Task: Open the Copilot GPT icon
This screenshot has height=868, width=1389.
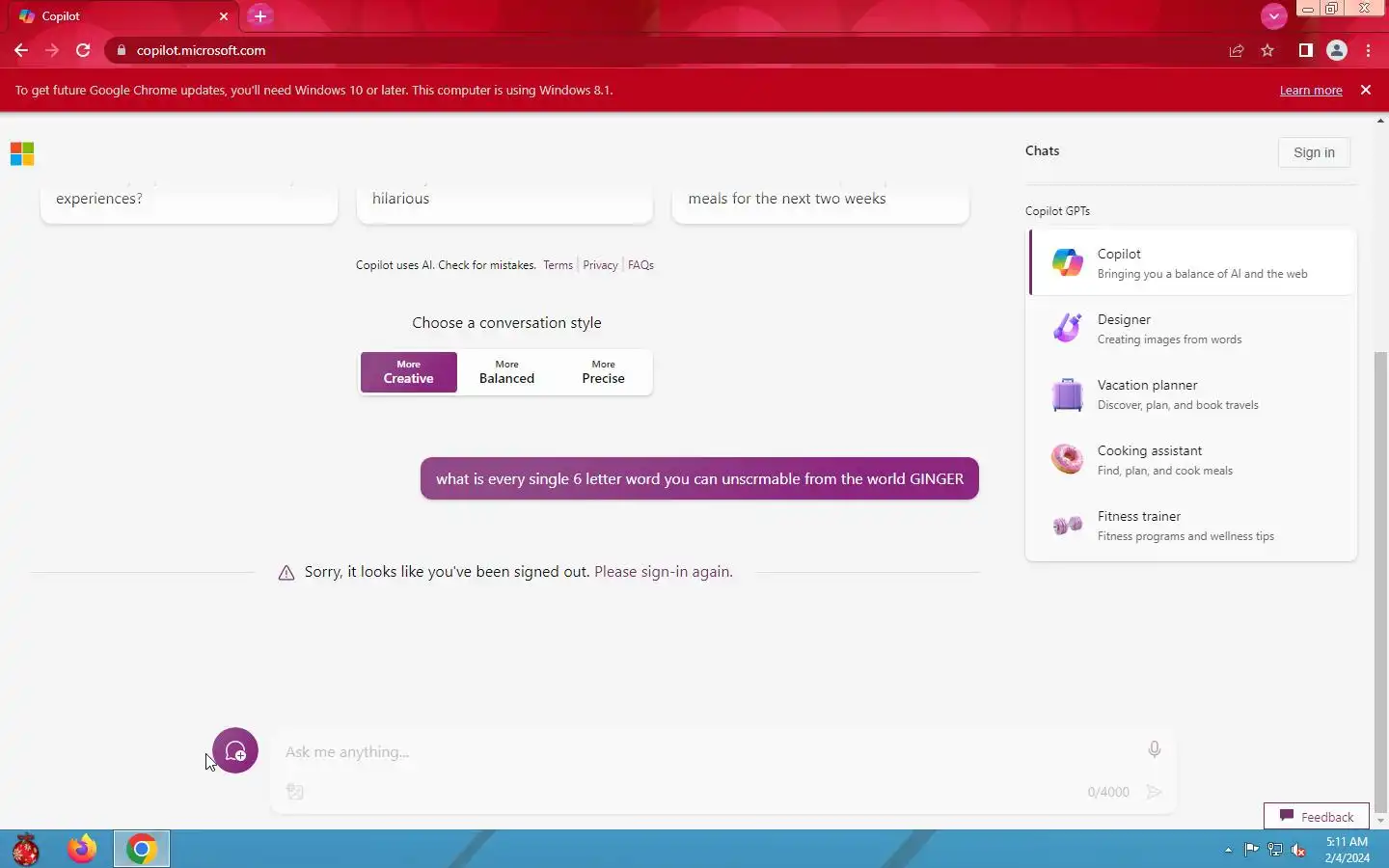Action: (1067, 262)
